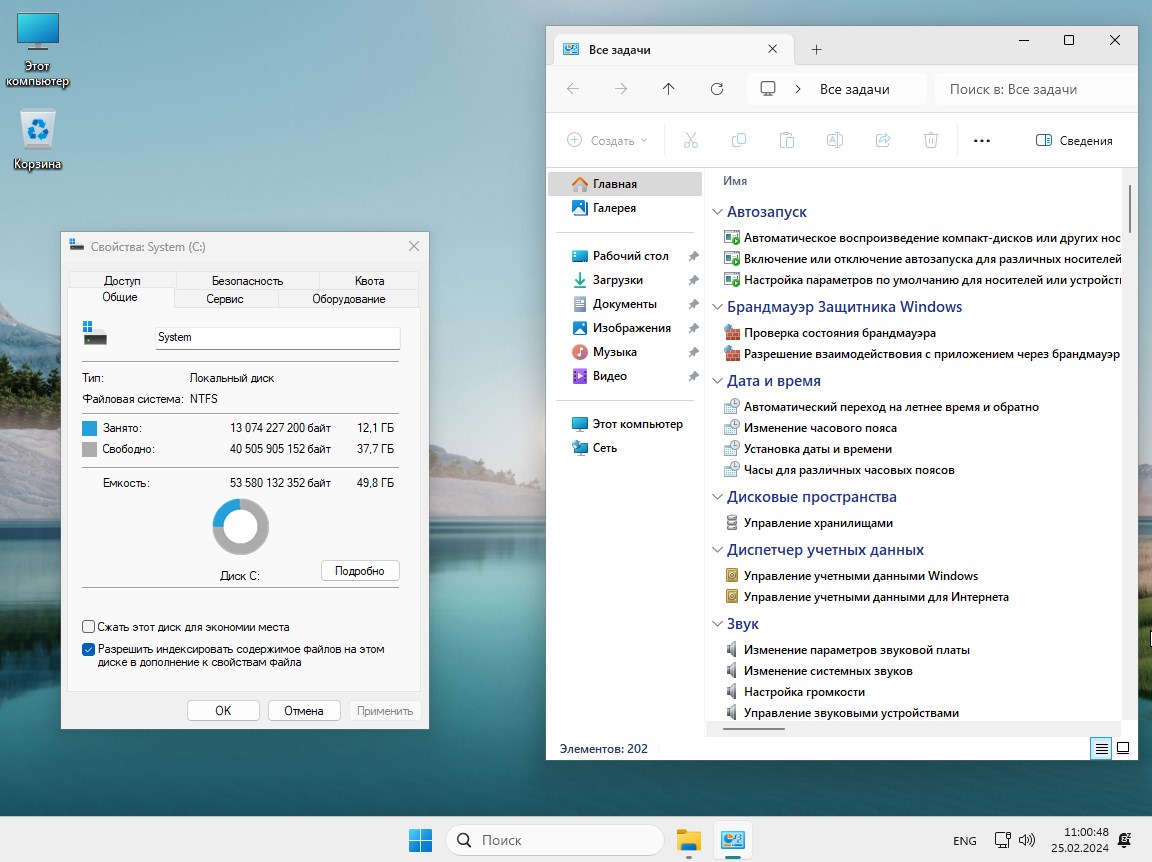
Task: Uncheck the file indexing checkbox
Action: pyautogui.click(x=89, y=649)
